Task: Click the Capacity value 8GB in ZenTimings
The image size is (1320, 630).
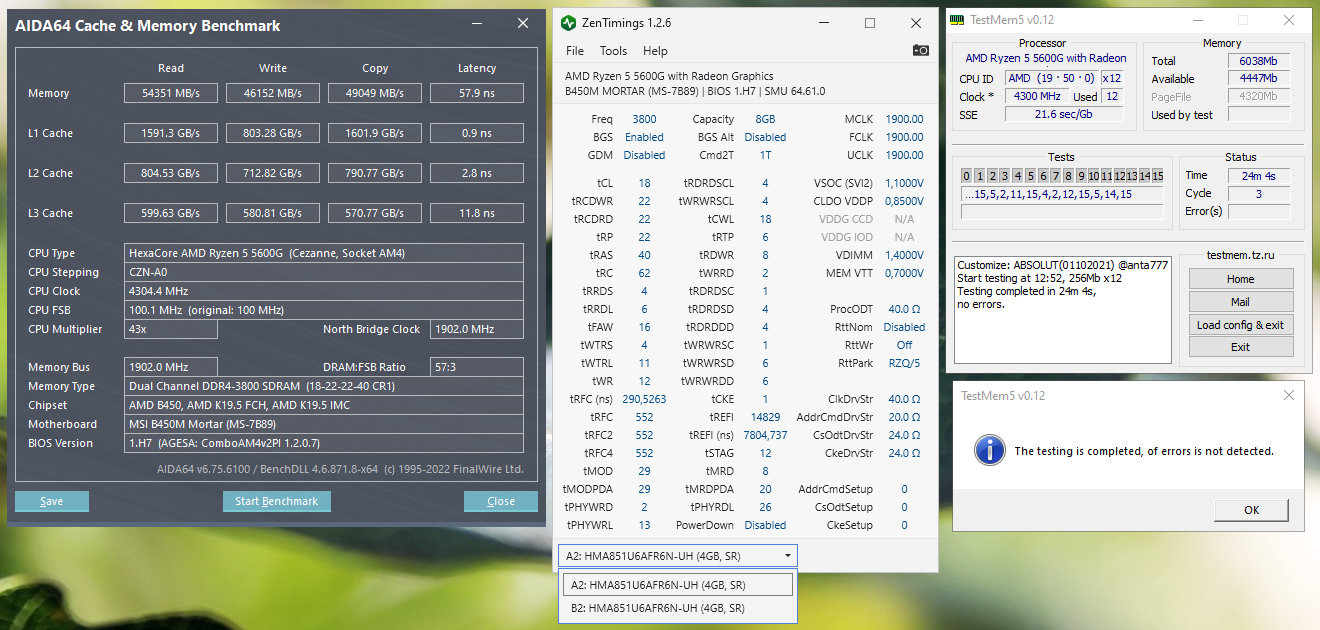Action: coord(765,119)
